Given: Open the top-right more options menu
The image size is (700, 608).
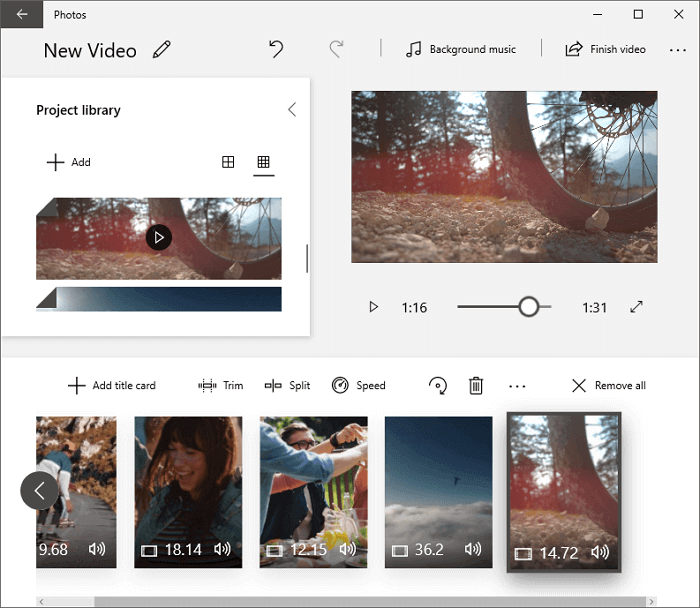Looking at the screenshot, I should pyautogui.click(x=677, y=50).
